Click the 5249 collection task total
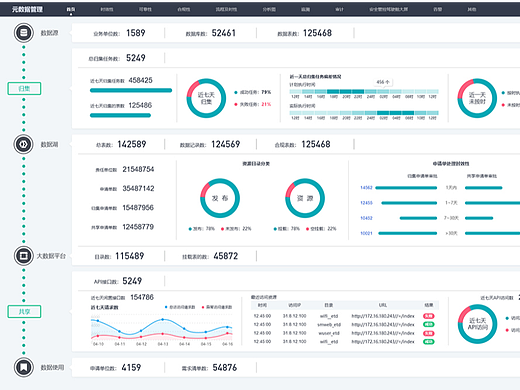This screenshot has height=390, width=520. pyautogui.click(x=136, y=58)
